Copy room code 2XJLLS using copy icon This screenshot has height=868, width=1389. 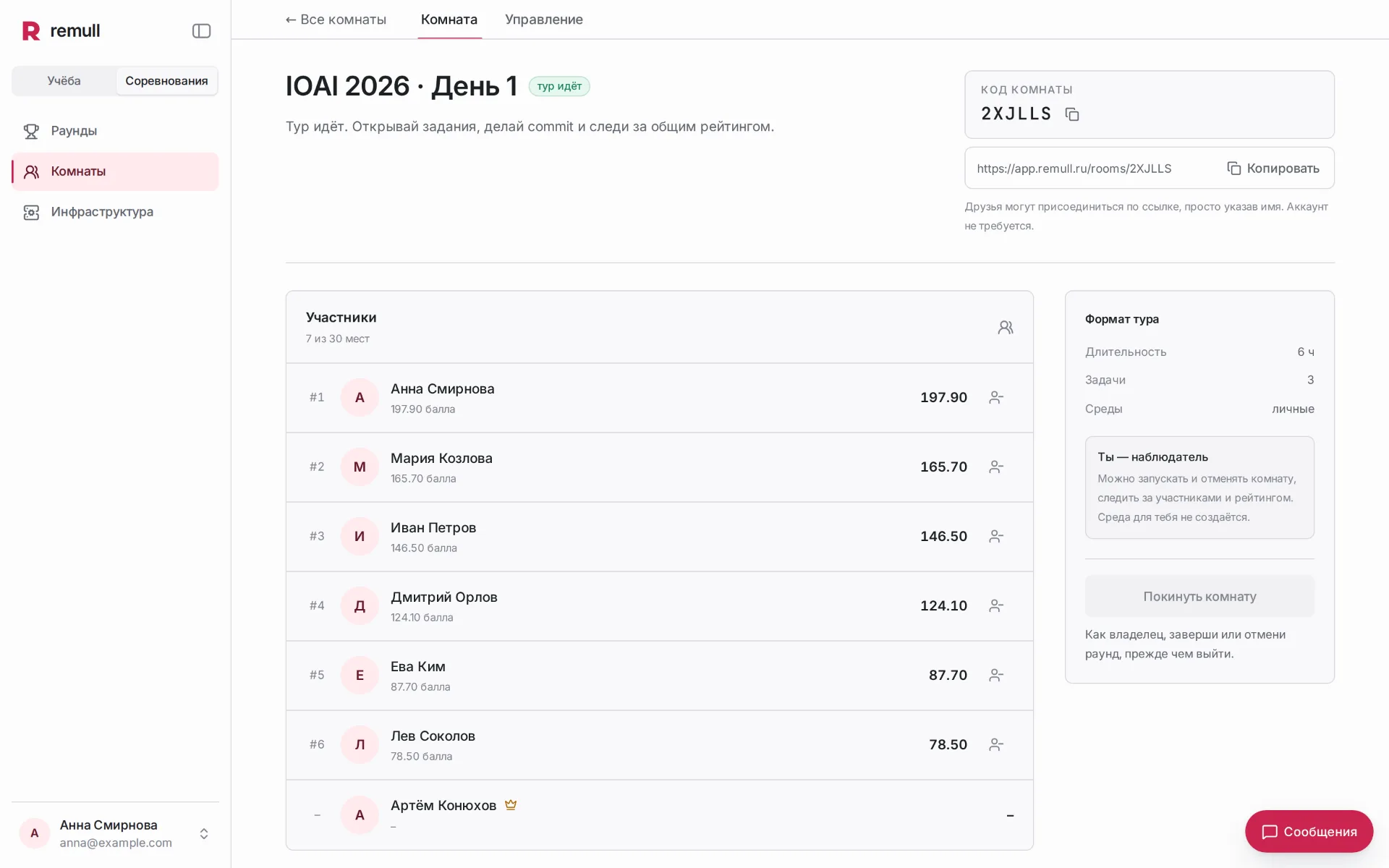tap(1072, 114)
